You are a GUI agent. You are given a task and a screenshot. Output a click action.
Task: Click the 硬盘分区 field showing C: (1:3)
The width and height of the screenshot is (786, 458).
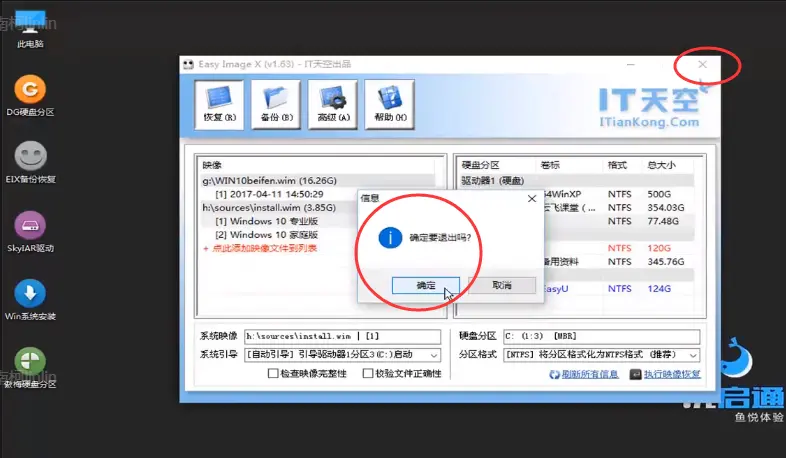(x=602, y=336)
